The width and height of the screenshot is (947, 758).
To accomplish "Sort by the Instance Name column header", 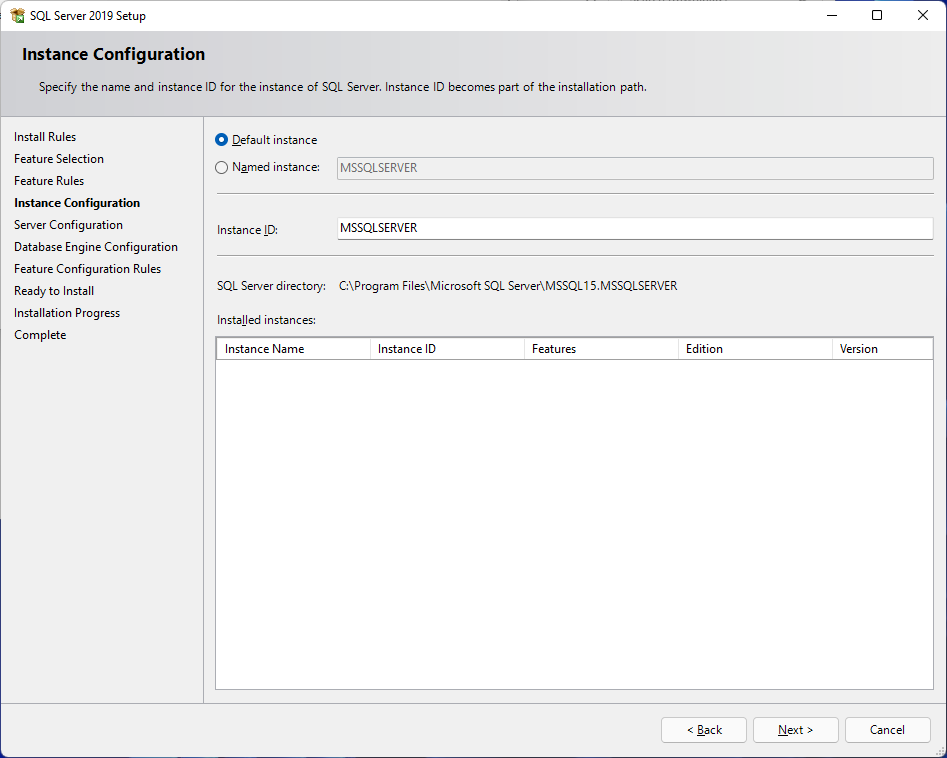I will click(294, 349).
